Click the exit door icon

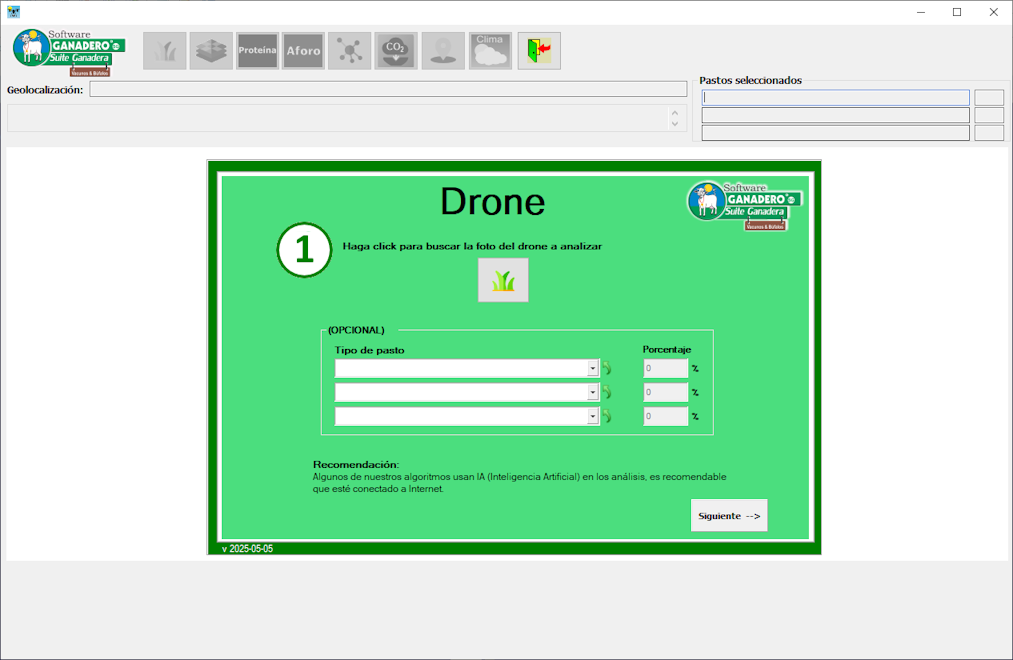539,51
